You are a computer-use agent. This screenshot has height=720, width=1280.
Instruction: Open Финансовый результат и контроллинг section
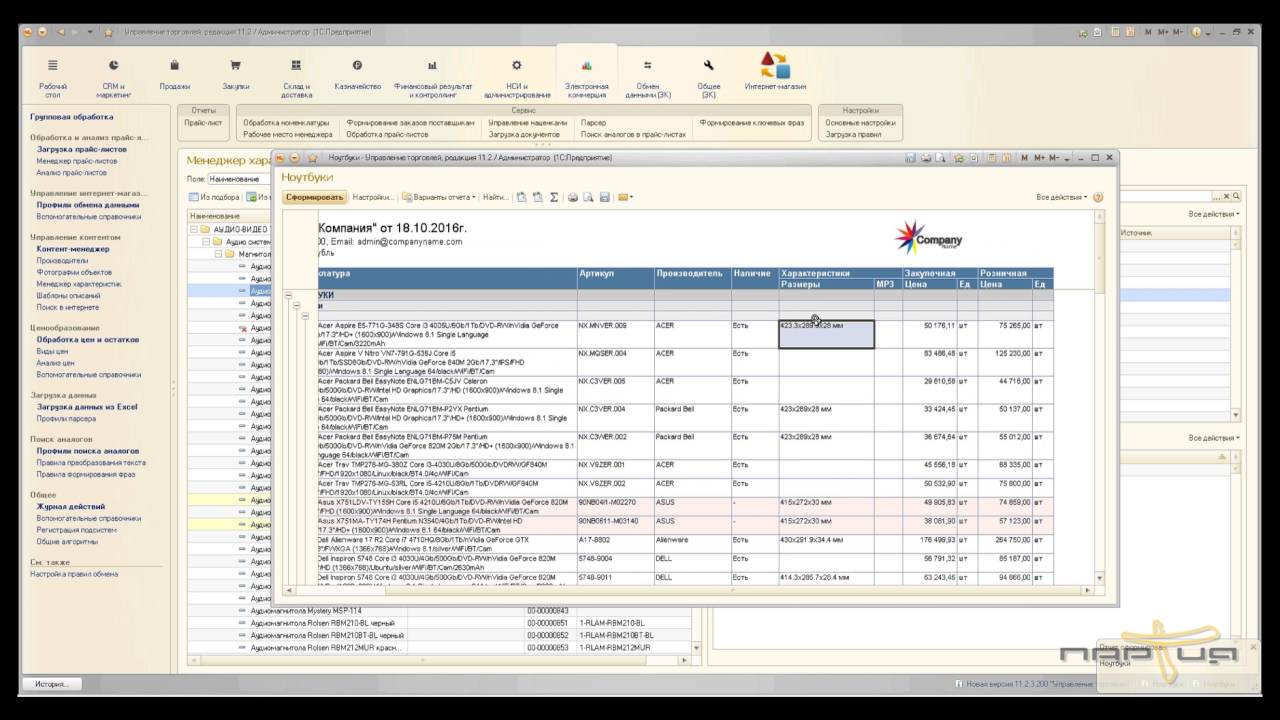[432, 76]
